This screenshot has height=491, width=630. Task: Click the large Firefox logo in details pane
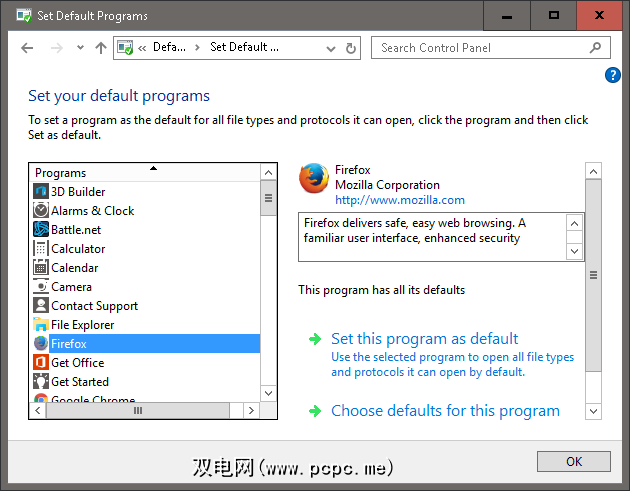pyautogui.click(x=314, y=178)
